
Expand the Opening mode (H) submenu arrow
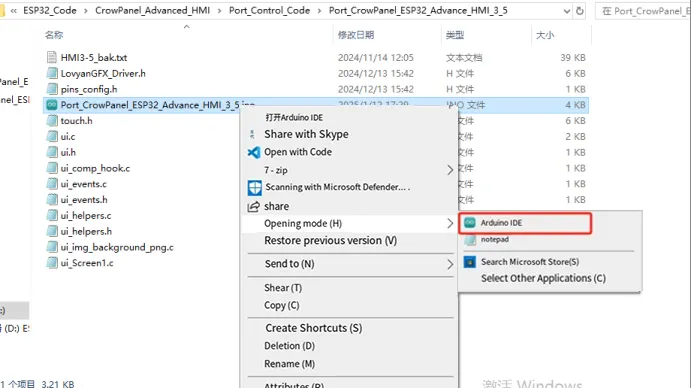point(450,223)
